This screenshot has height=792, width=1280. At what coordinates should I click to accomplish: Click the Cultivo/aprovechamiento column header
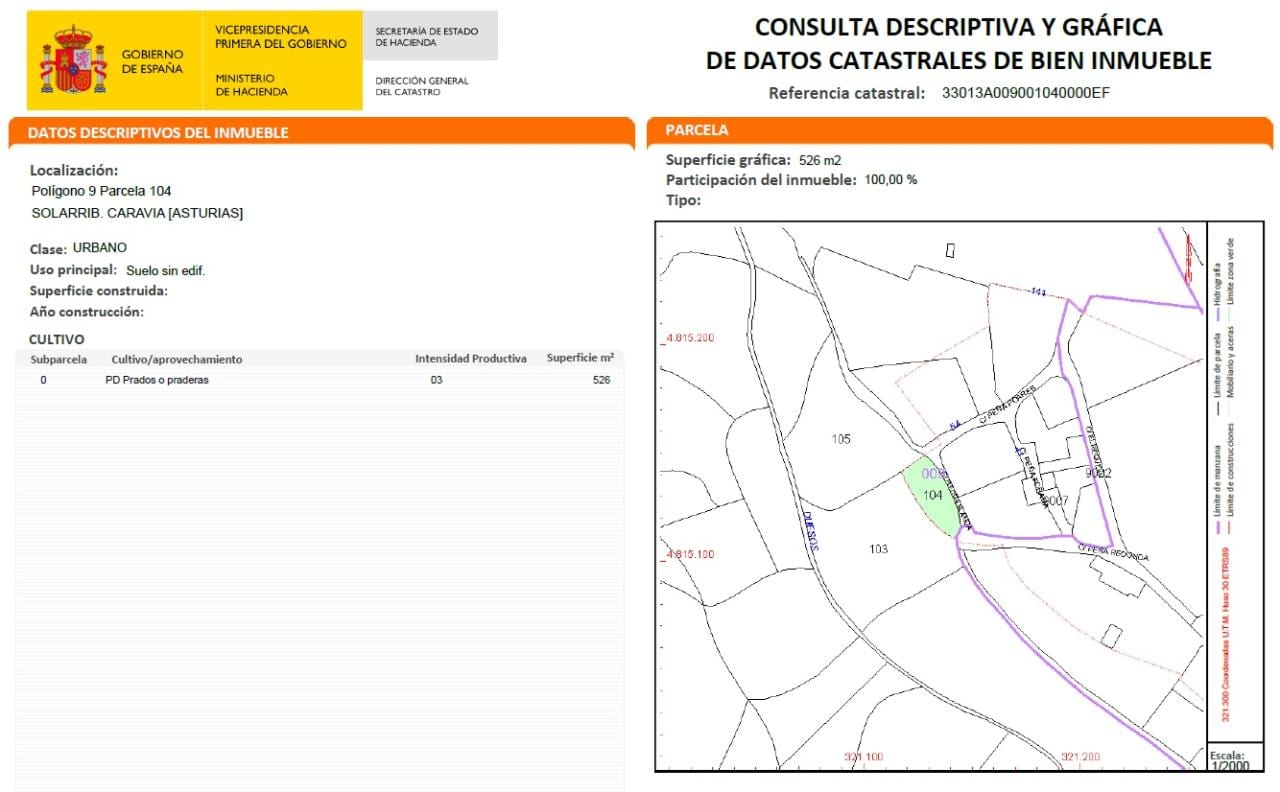tap(177, 359)
